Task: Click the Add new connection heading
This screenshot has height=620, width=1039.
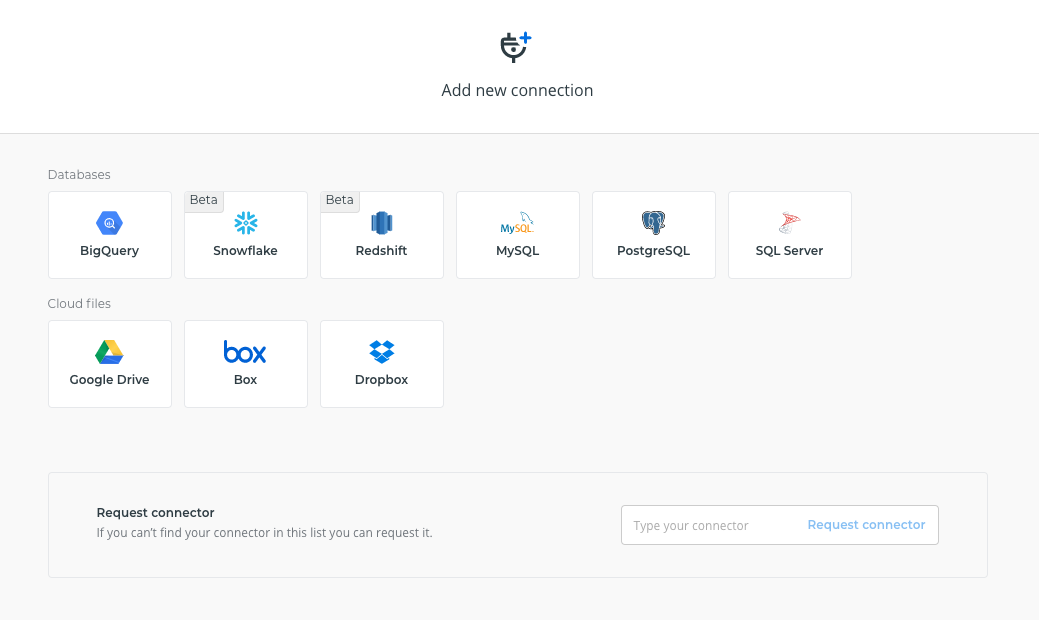Action: pos(518,90)
